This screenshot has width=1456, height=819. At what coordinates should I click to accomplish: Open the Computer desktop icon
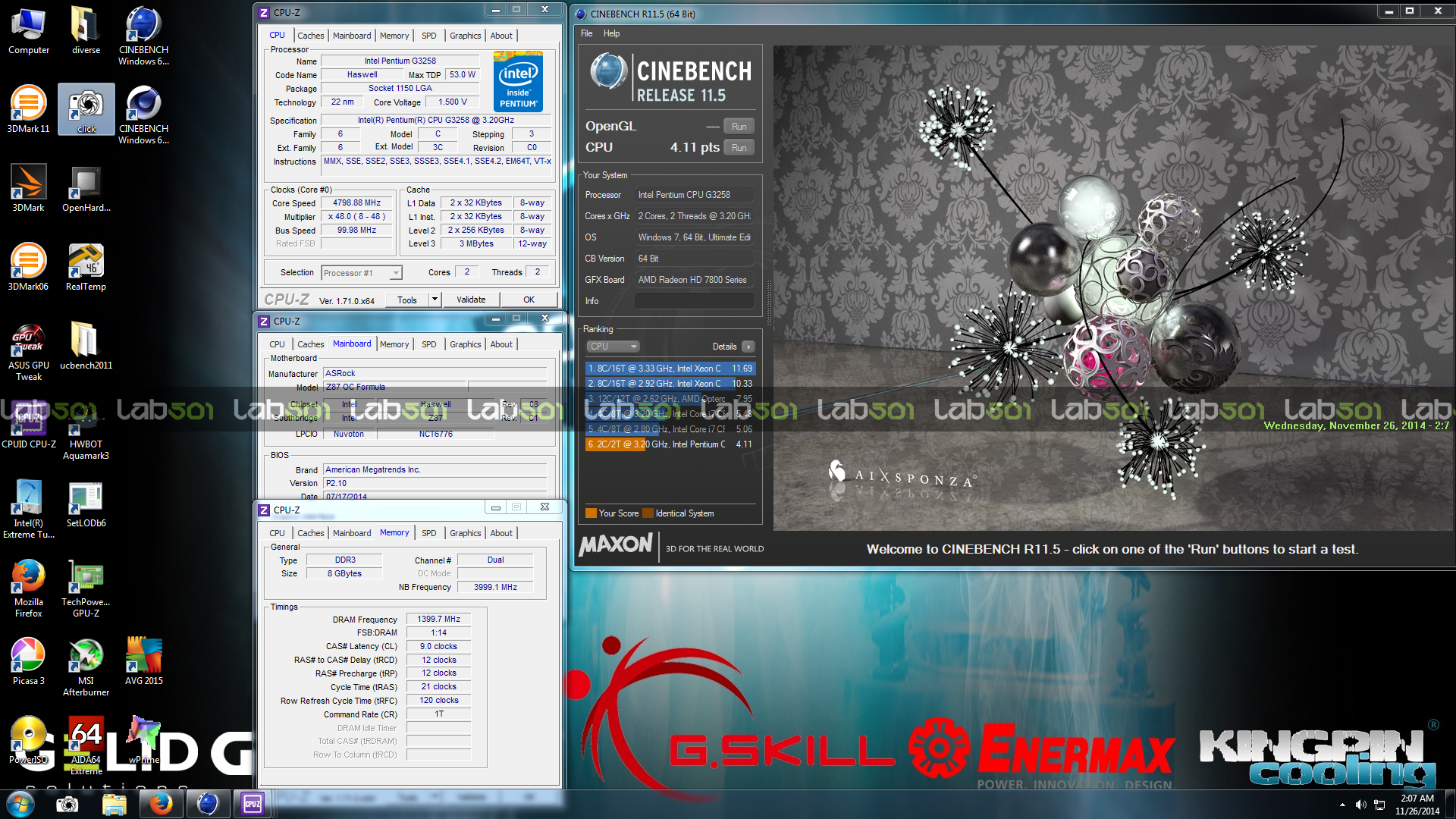pos(29,31)
